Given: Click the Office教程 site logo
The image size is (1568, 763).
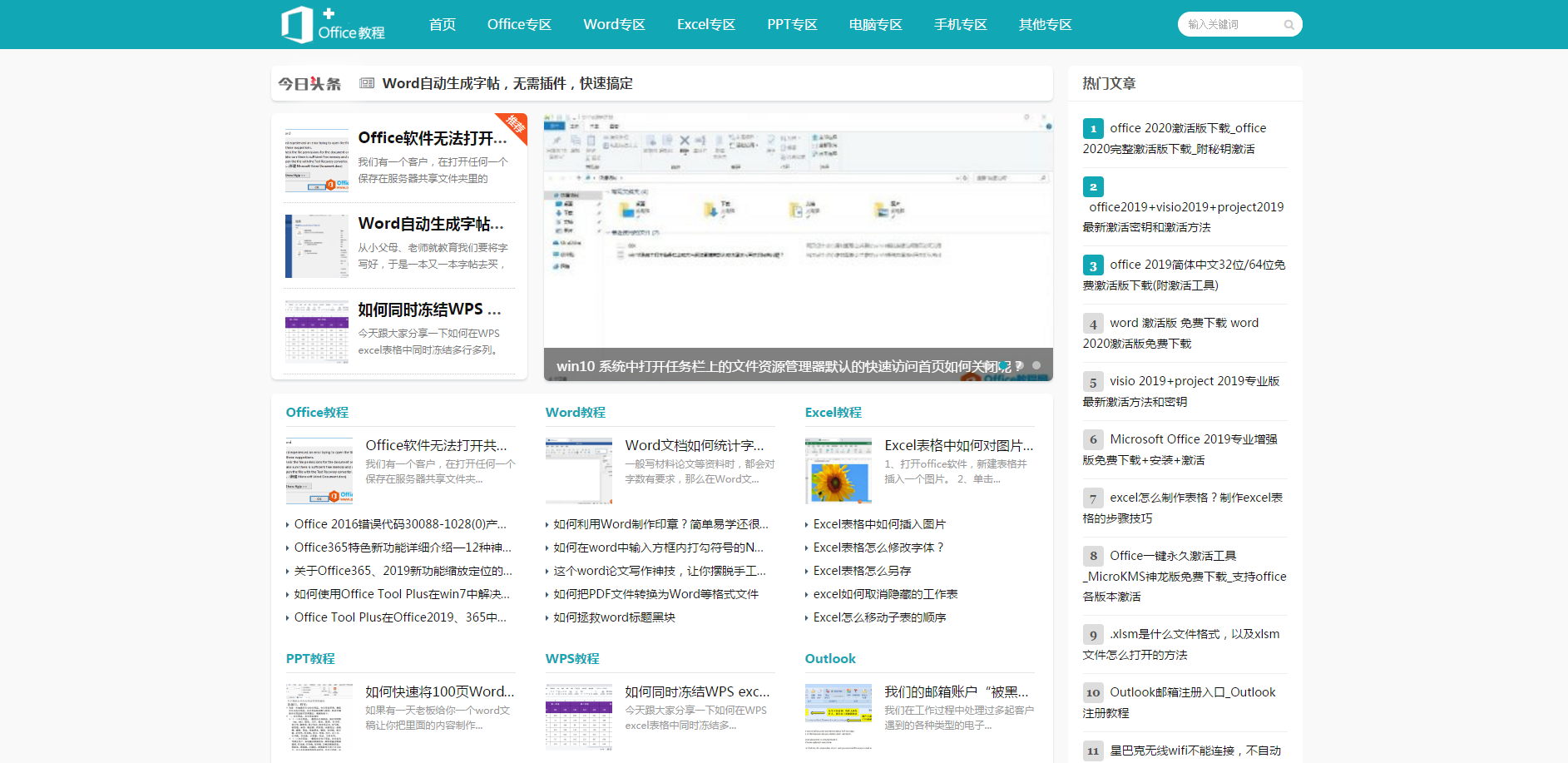Looking at the screenshot, I should pyautogui.click(x=333, y=25).
